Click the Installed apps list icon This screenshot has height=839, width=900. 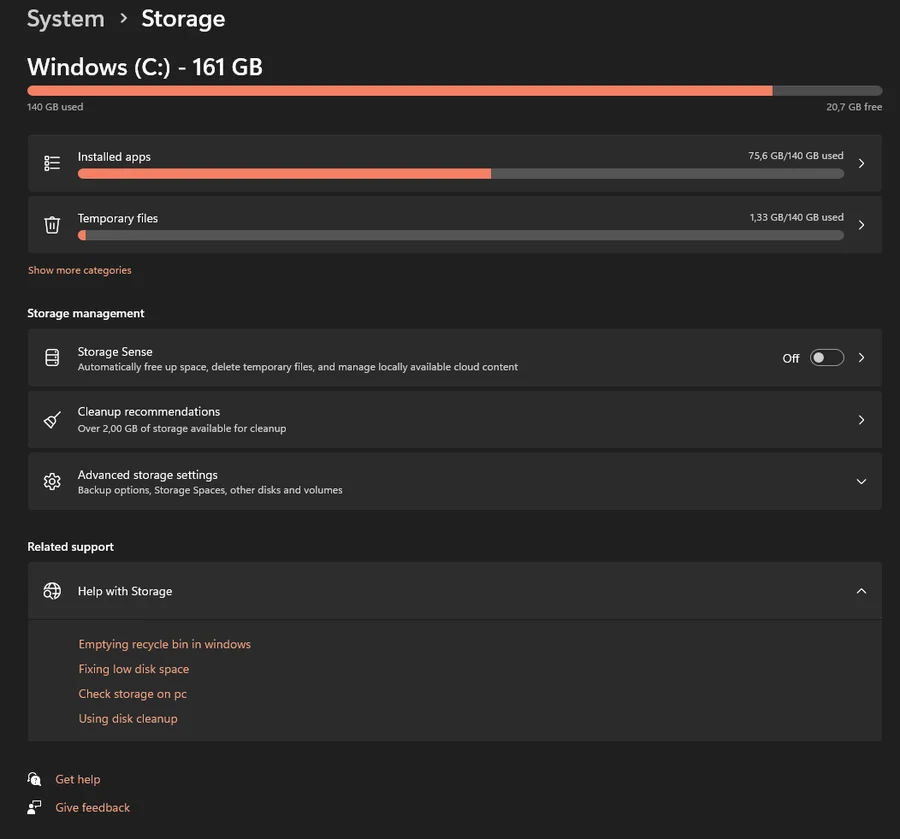pyautogui.click(x=52, y=164)
